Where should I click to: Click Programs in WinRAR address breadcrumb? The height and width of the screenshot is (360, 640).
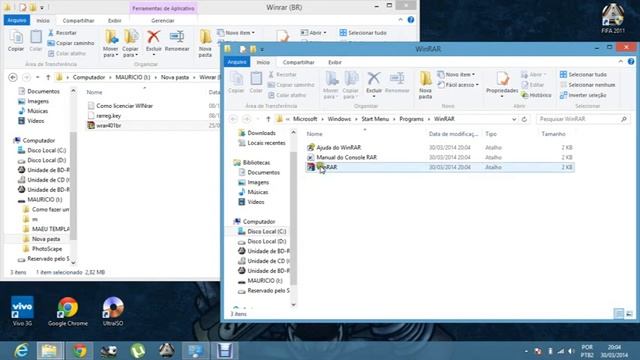(411, 119)
